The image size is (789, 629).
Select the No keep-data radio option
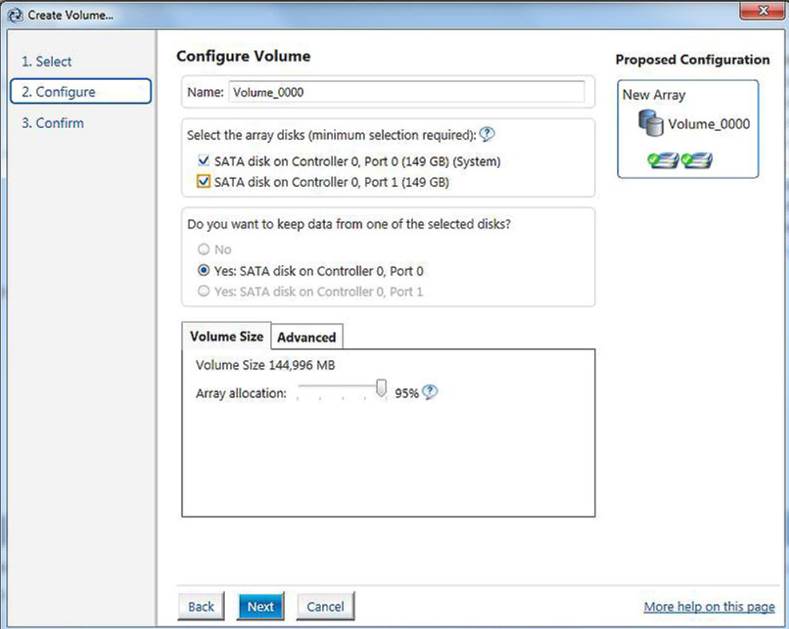[203, 249]
